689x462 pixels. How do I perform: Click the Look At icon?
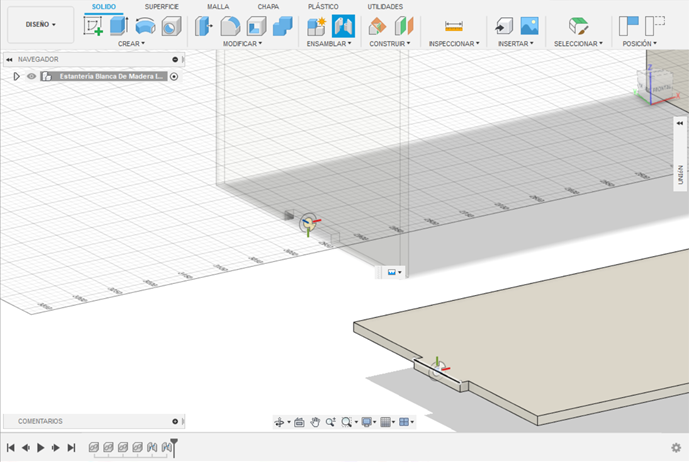[x=299, y=422]
